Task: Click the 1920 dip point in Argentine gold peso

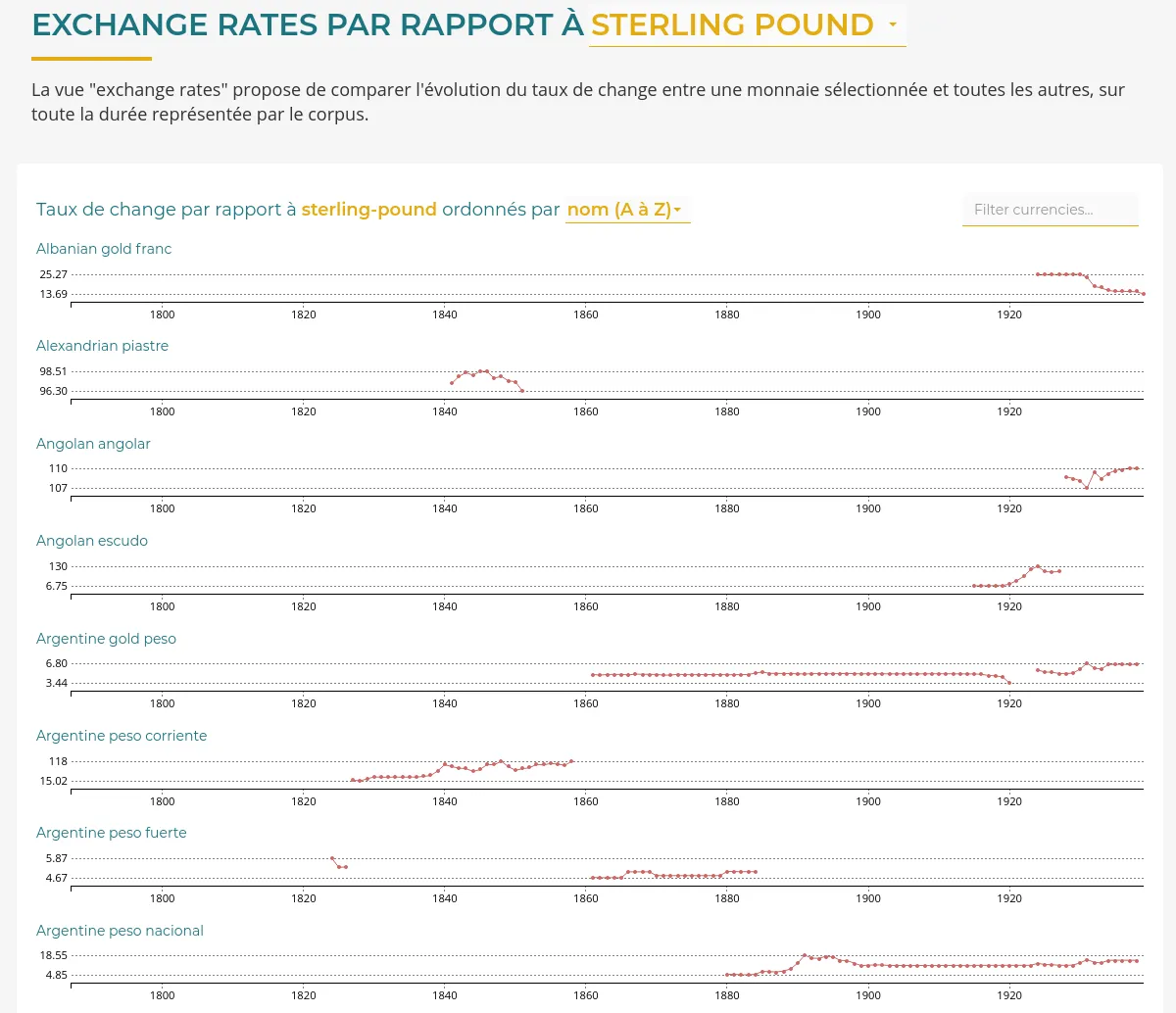Action: tap(1009, 683)
